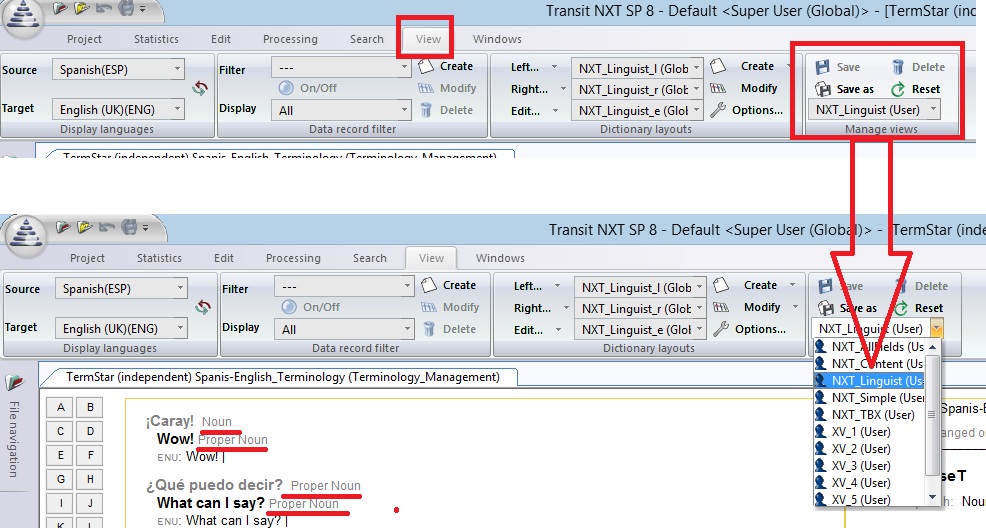
Task: Choose XV_1 (User) view
Action: [870, 431]
